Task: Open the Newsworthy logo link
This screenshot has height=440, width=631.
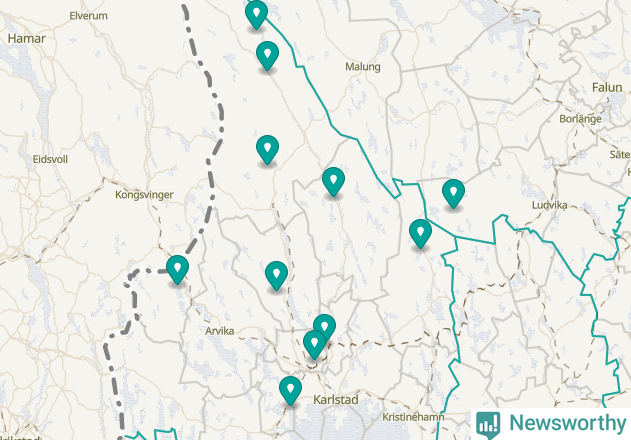Action: point(551,423)
